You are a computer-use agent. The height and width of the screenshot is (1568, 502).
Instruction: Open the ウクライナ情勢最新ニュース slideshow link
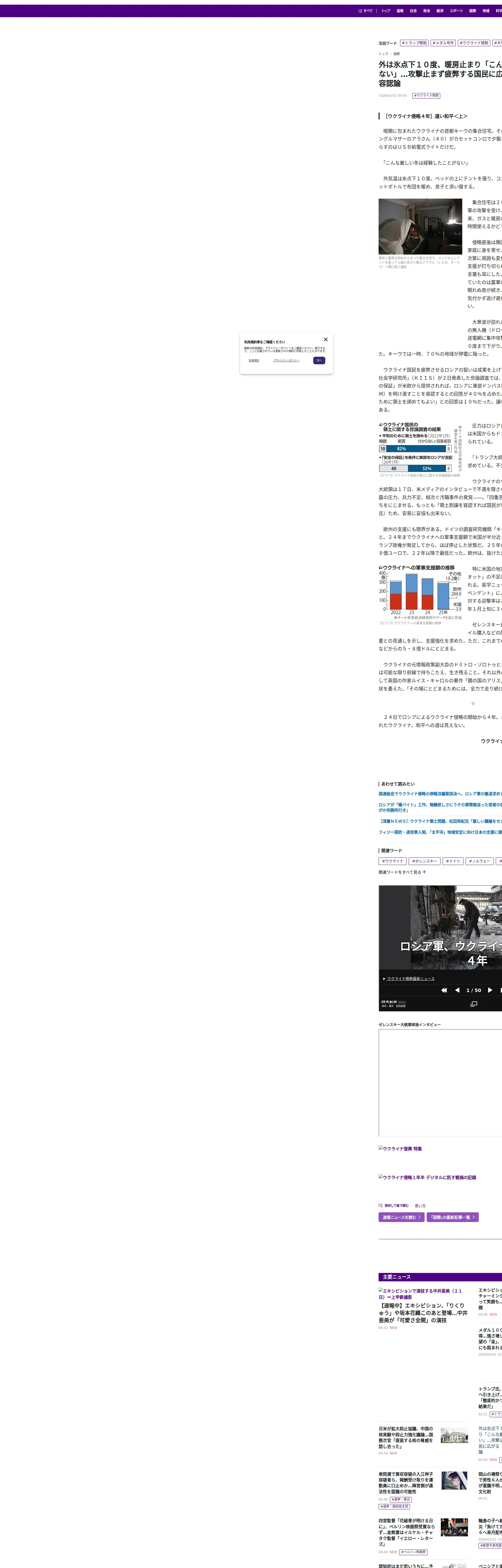tap(410, 979)
